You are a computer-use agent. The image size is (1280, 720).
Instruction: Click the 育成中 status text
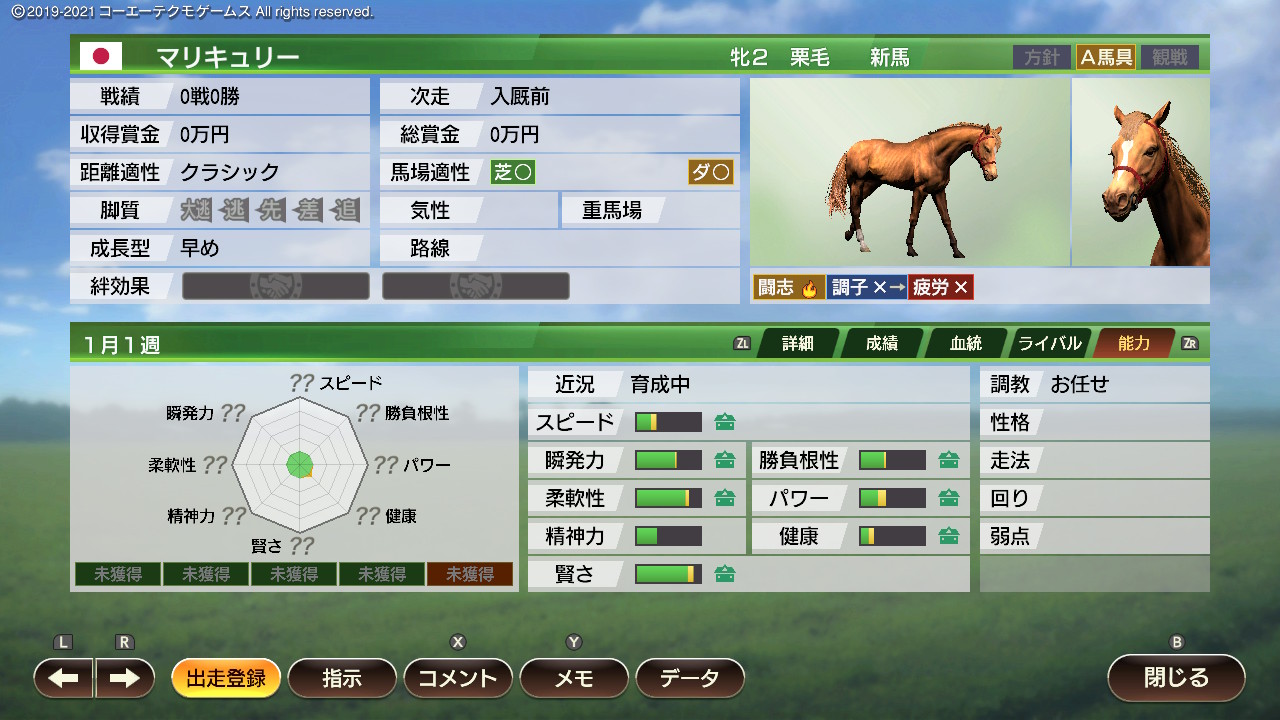coord(660,384)
